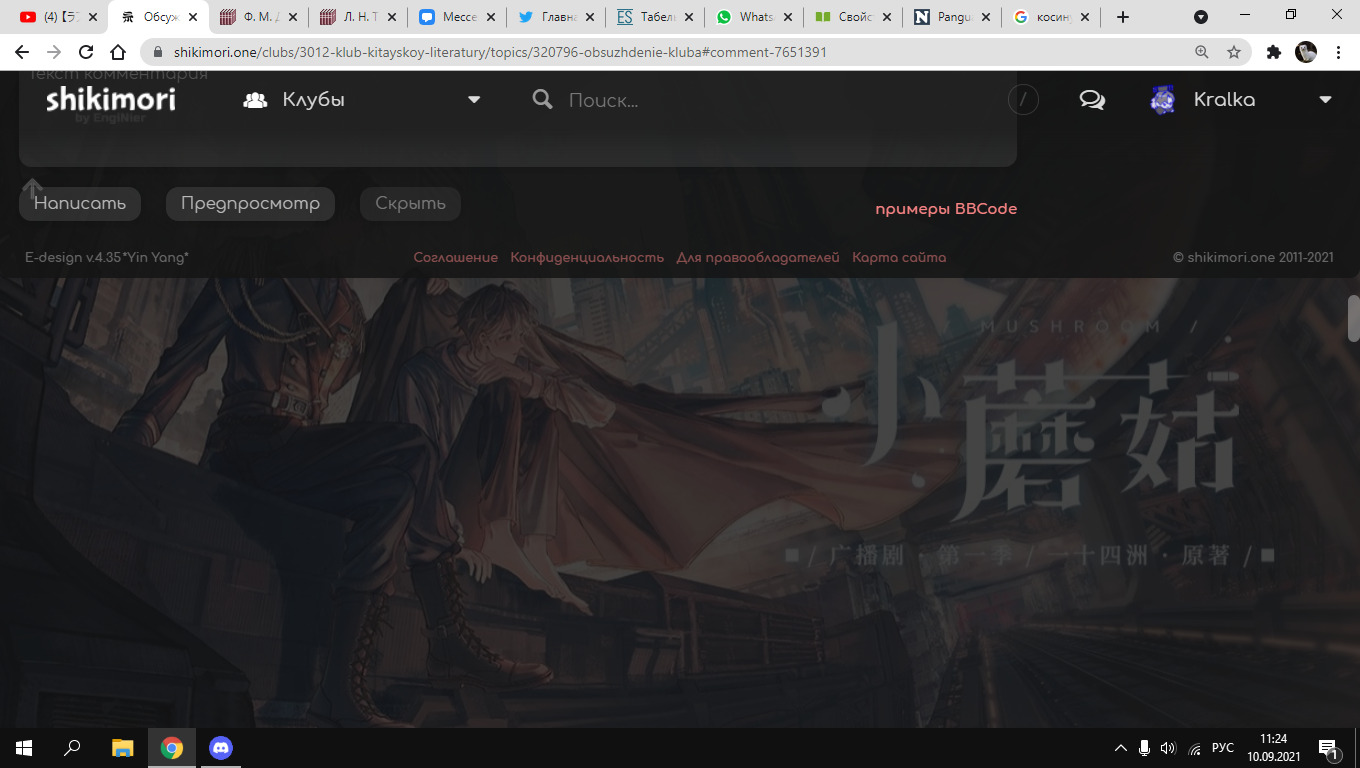This screenshot has height=768, width=1360.
Task: Click the shikimori logo
Action: 110,100
